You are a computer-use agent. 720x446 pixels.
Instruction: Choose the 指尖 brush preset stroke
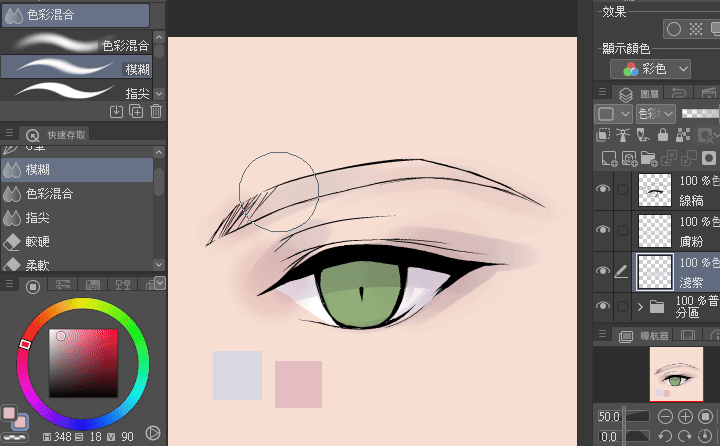click(76, 91)
